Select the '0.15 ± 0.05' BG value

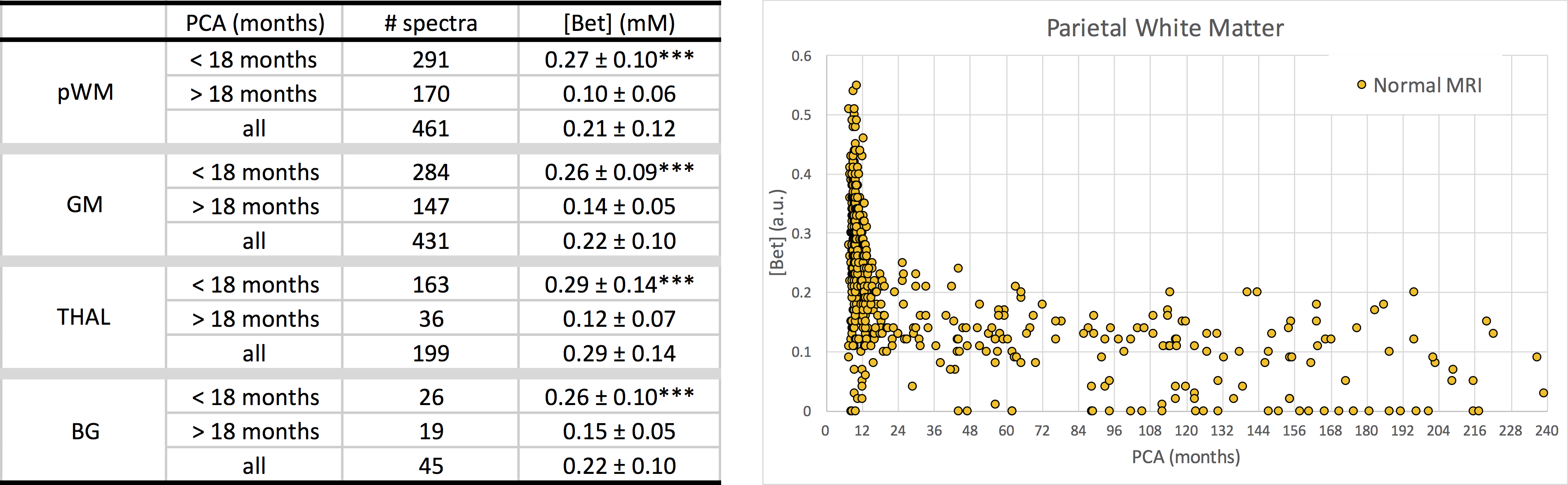click(x=619, y=431)
